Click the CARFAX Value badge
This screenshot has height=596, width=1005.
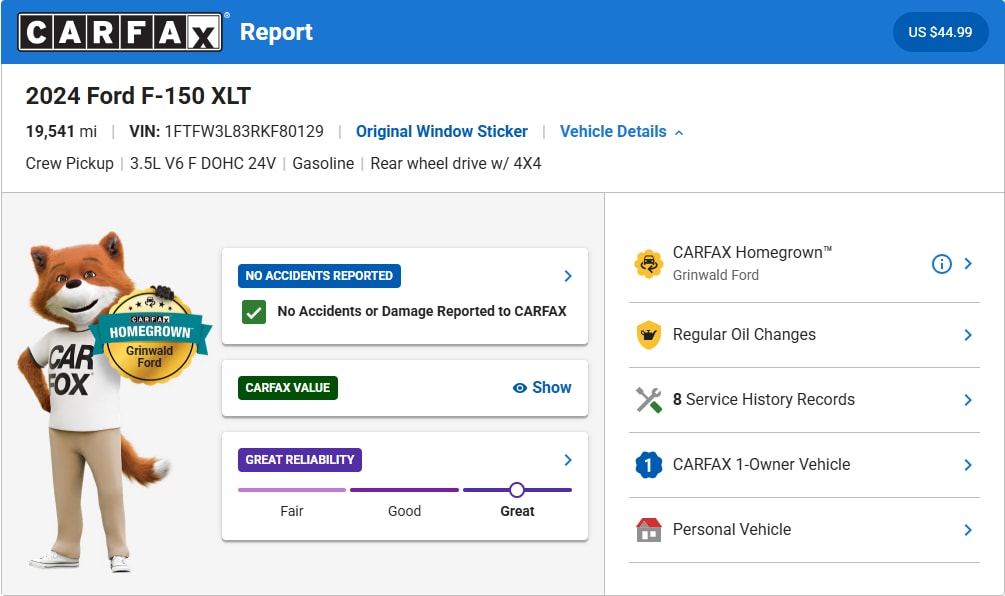click(x=288, y=388)
